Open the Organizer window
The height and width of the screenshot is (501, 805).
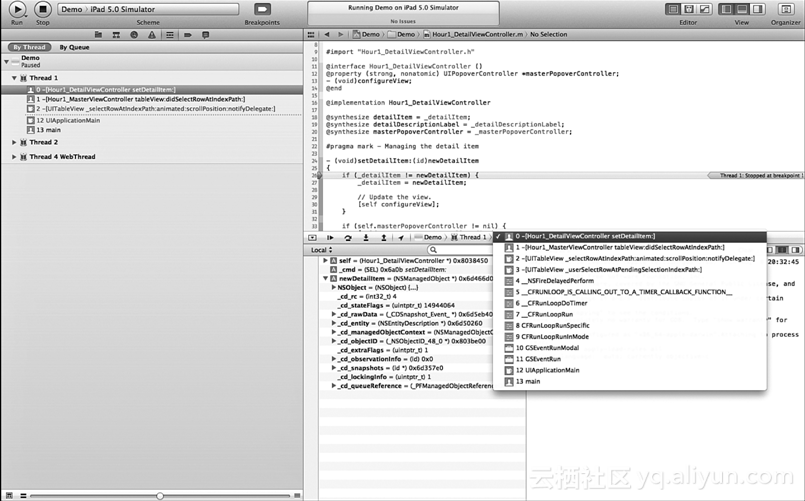tap(785, 9)
